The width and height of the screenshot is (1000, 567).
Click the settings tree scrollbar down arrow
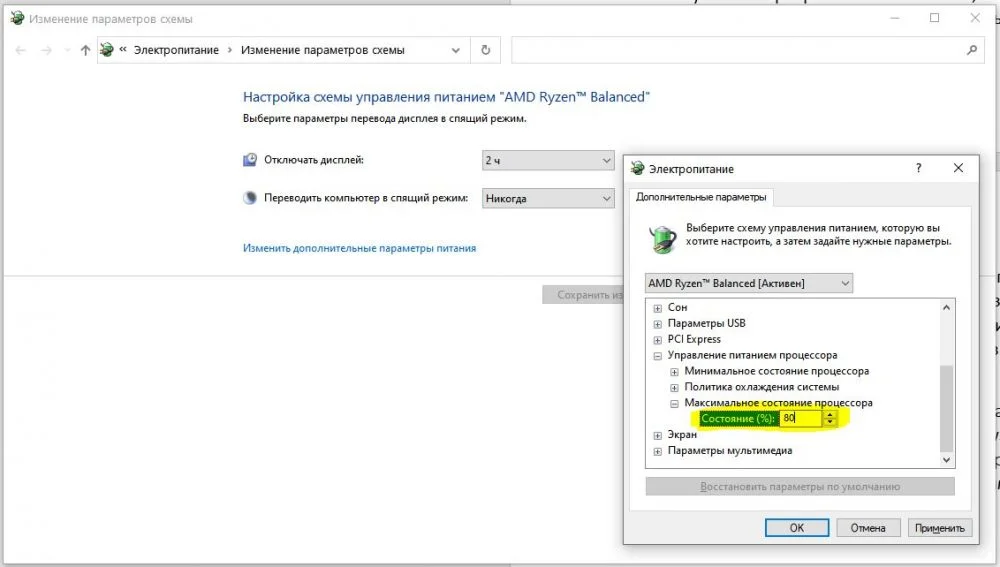(x=946, y=460)
